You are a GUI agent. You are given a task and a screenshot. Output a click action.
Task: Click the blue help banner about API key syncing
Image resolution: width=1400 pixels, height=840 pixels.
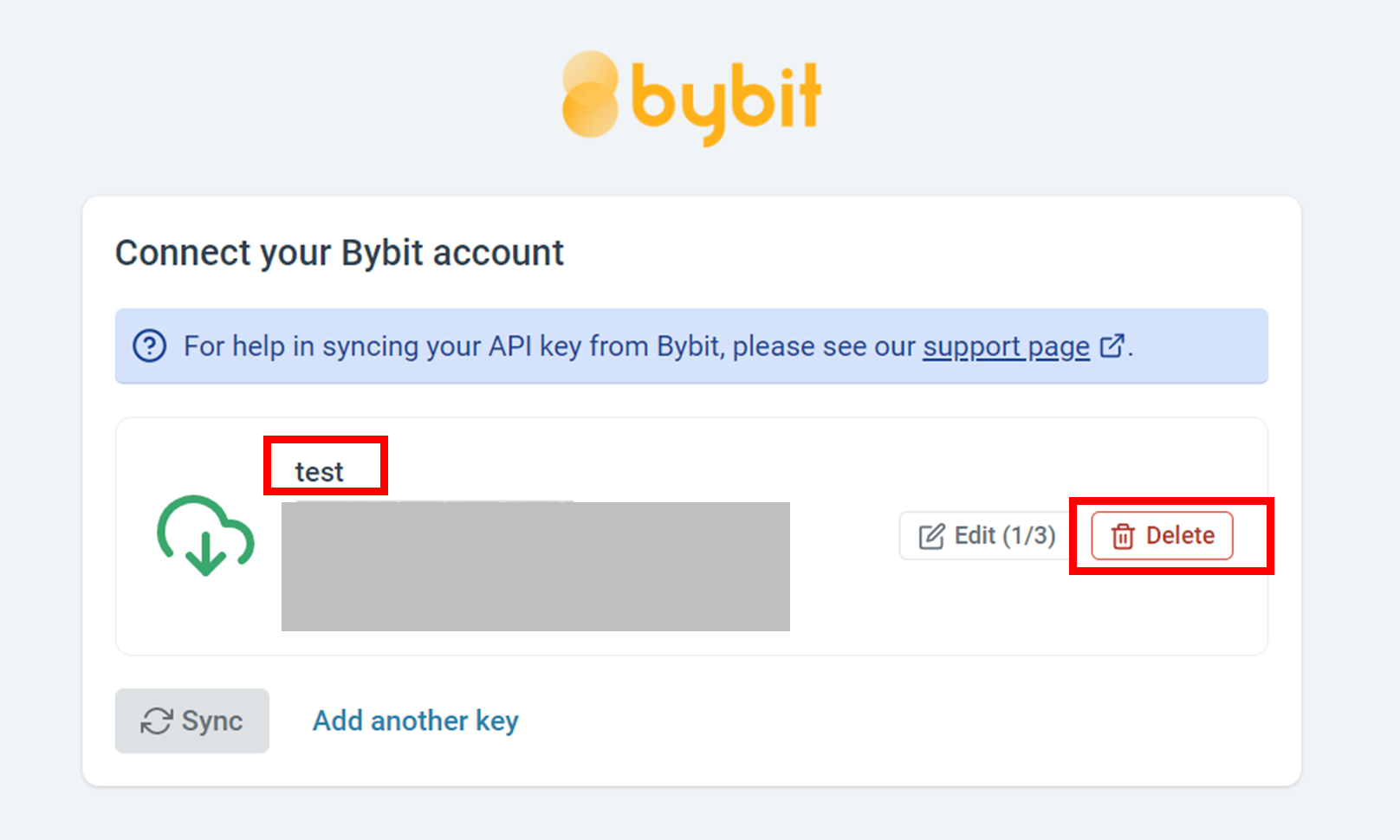tap(691, 346)
